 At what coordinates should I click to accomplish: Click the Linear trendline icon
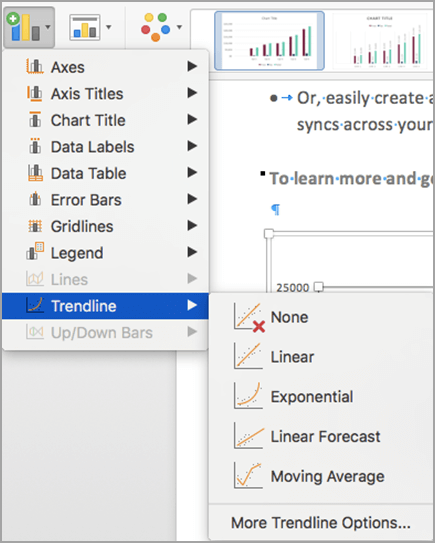coord(248,356)
